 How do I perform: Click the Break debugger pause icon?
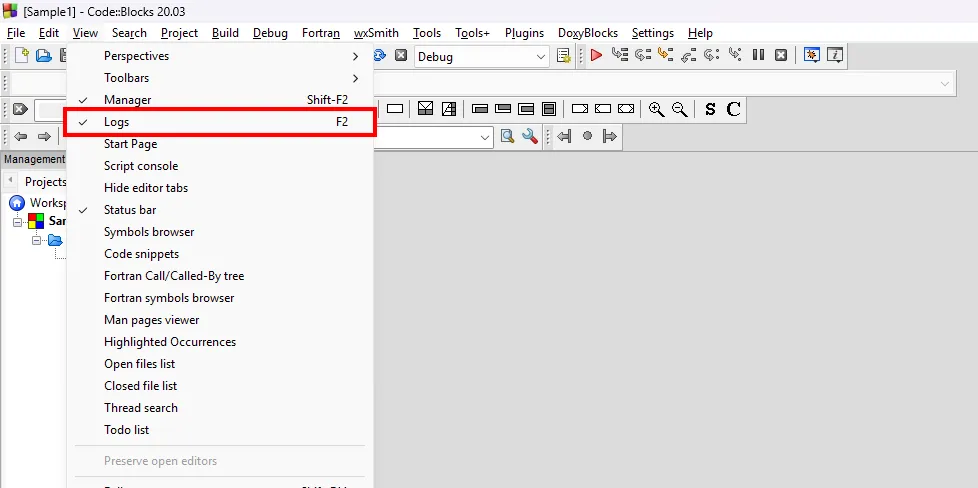tap(759, 56)
